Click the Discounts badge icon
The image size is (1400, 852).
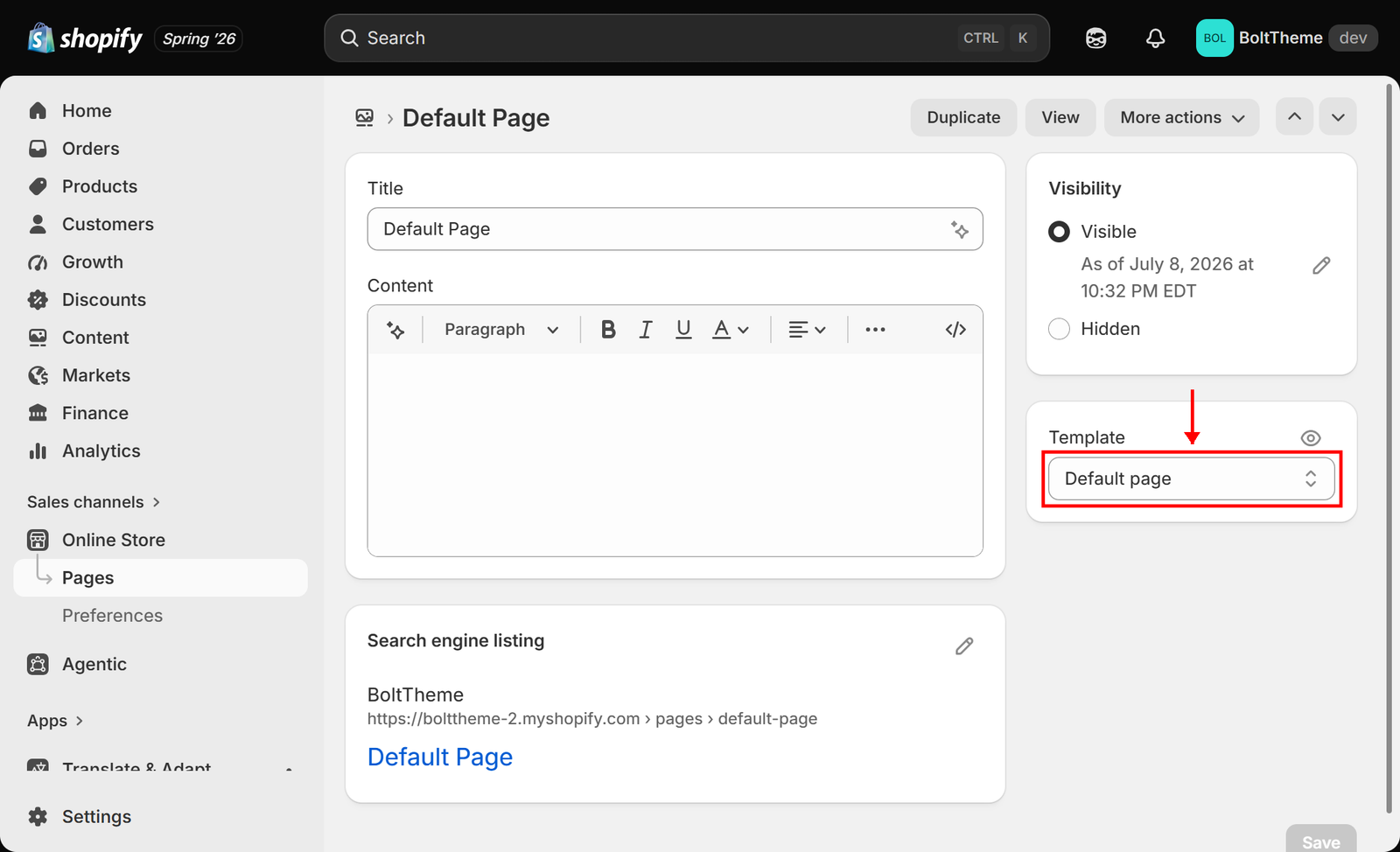coord(38,300)
